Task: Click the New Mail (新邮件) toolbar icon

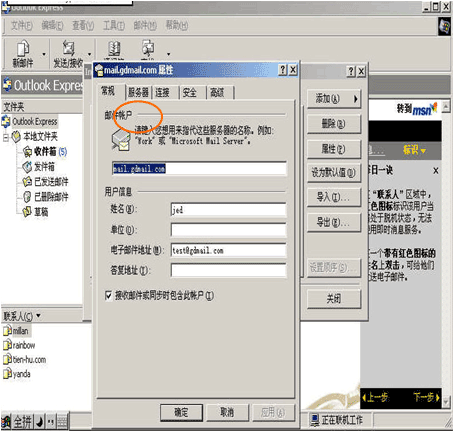Action: [x=23, y=49]
